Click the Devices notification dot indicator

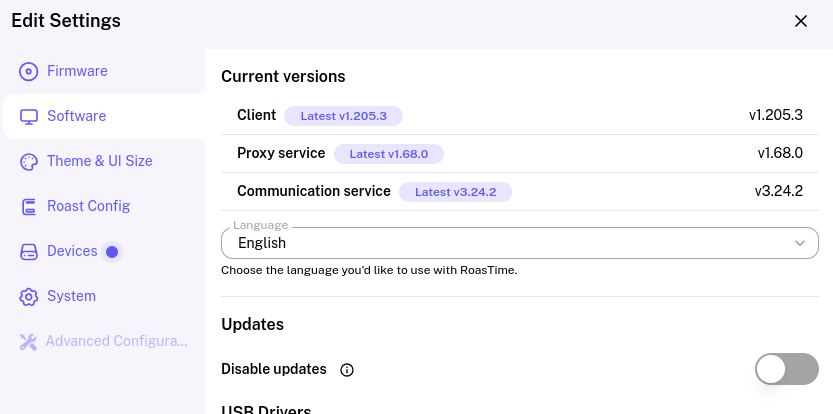112,252
